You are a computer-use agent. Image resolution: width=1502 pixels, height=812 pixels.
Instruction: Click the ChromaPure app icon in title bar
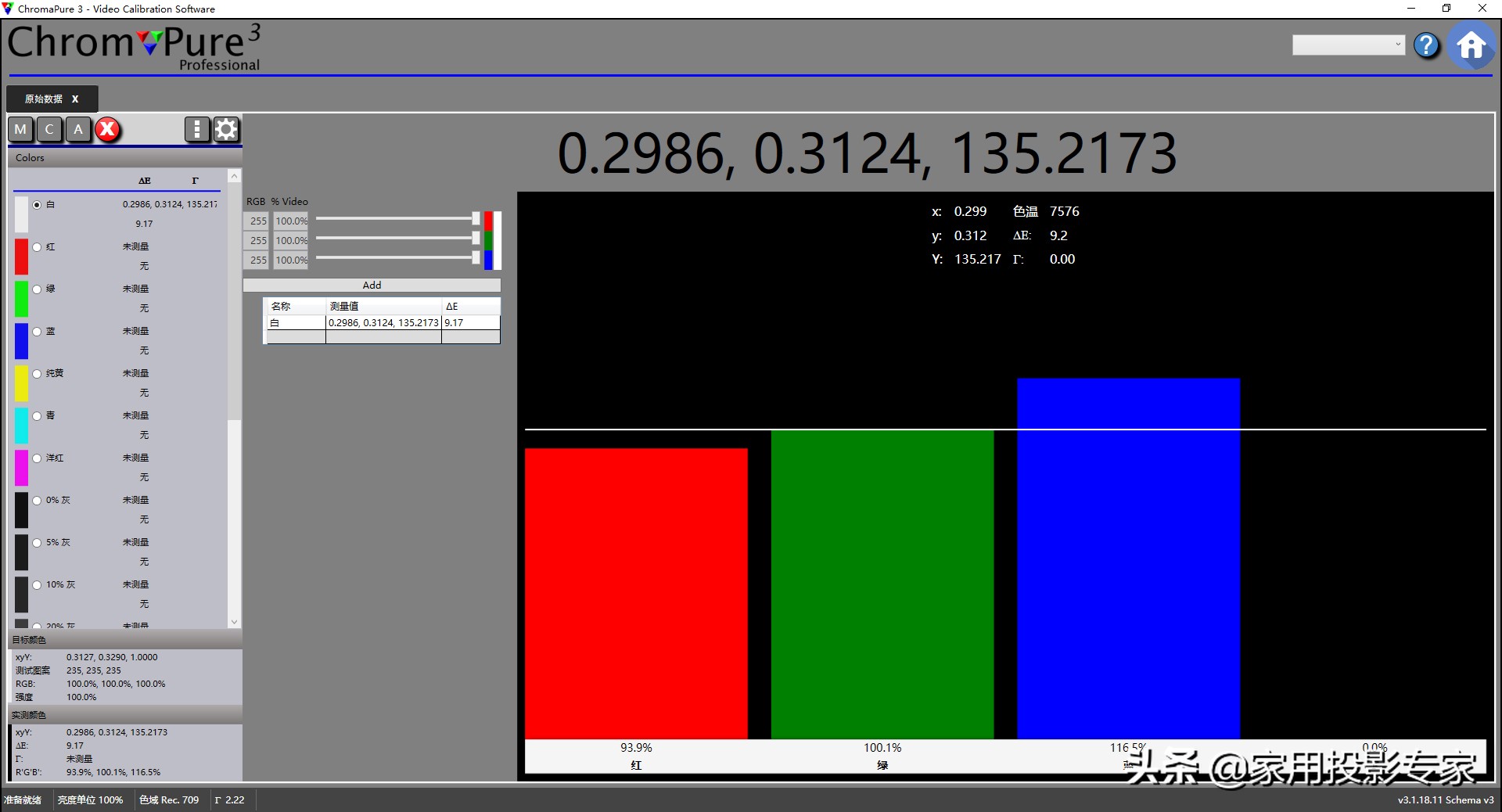(9, 9)
